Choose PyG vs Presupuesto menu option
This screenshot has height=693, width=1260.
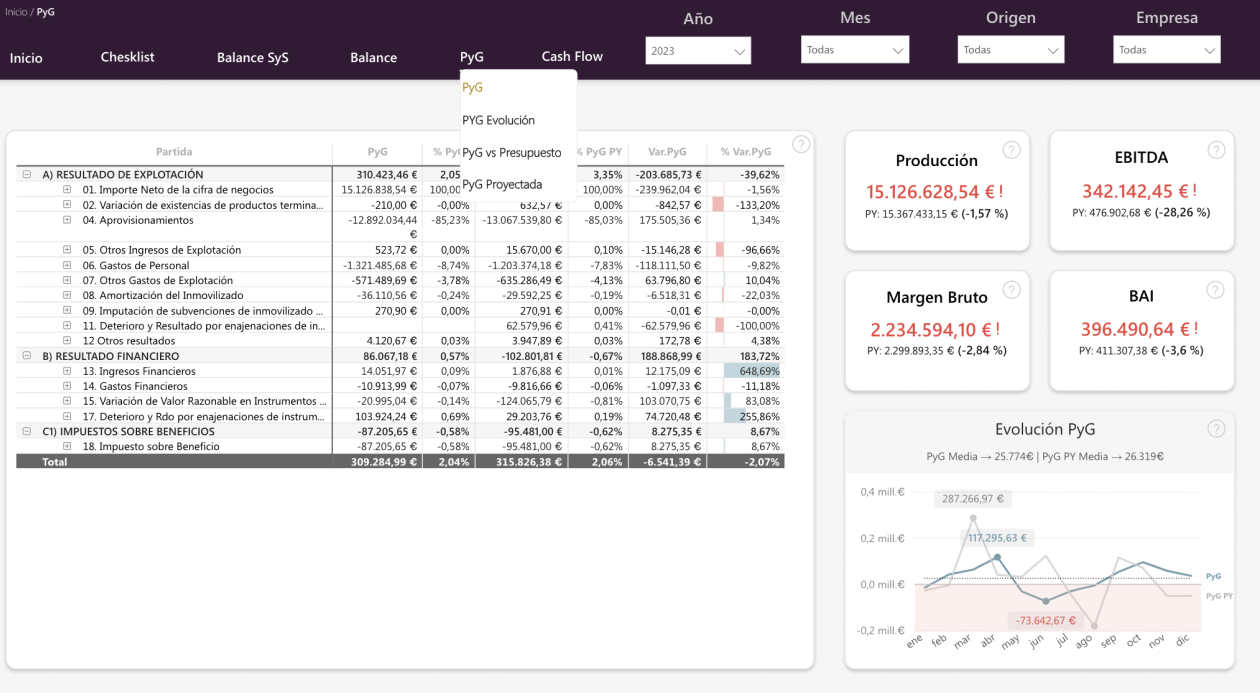(514, 153)
